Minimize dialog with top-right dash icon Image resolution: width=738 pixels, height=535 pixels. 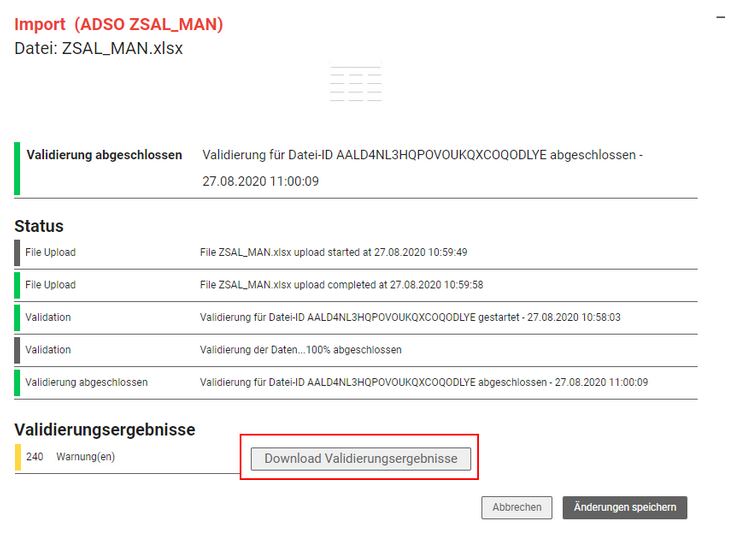pos(721,18)
